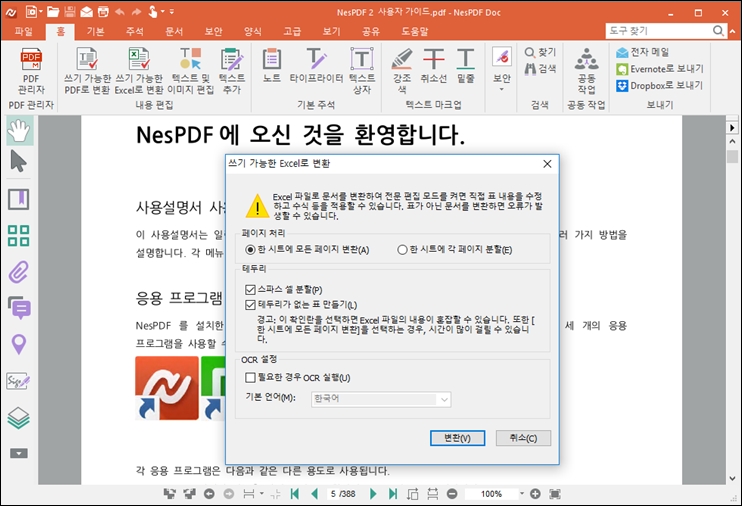Open the attachments paperclip panel
Viewport: 742px width, 506px height.
(19, 272)
